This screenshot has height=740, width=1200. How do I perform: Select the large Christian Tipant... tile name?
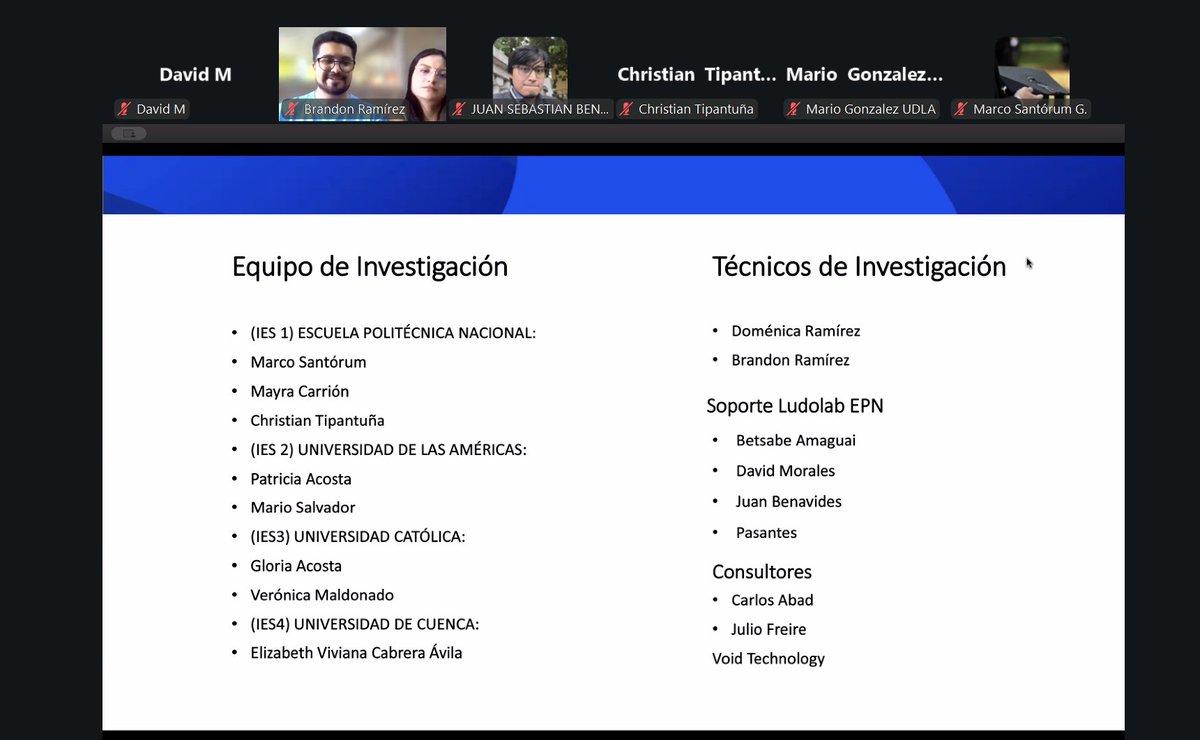[x=697, y=74]
